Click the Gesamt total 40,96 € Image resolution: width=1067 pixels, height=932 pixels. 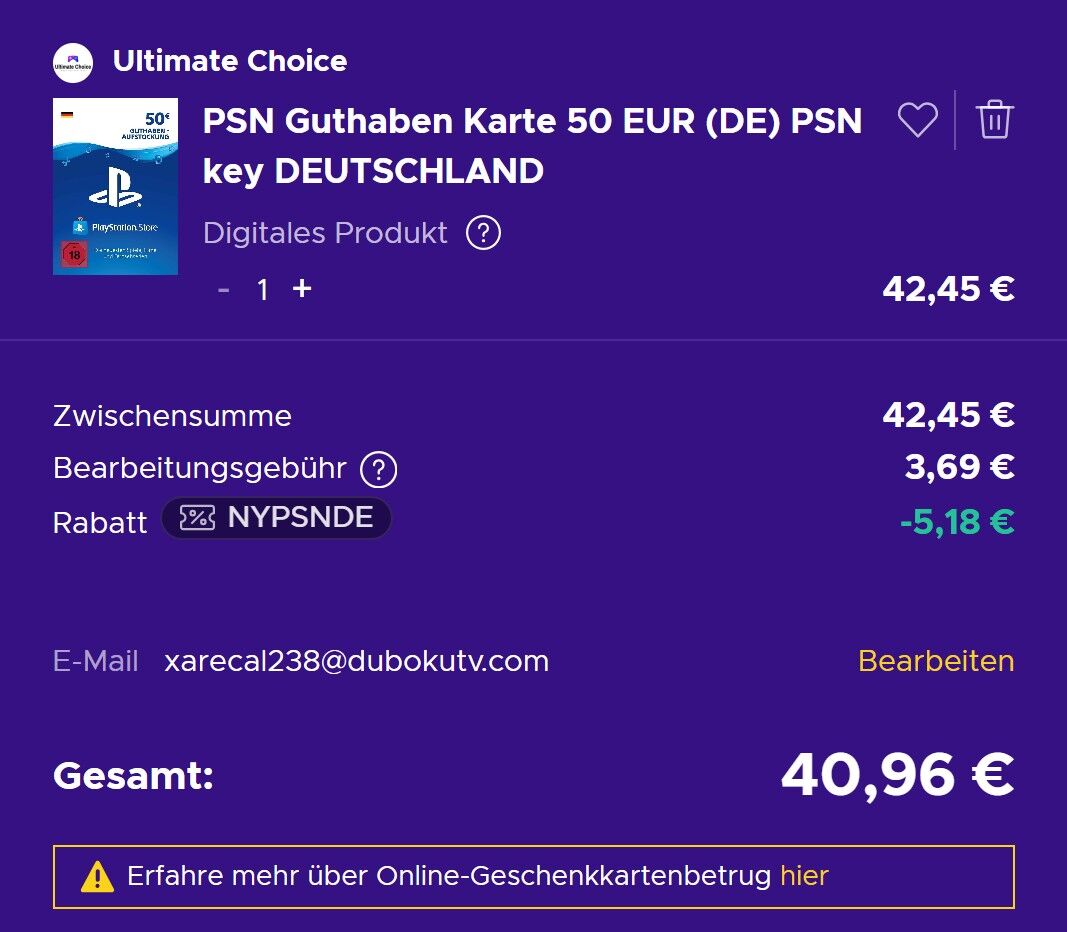tap(897, 775)
